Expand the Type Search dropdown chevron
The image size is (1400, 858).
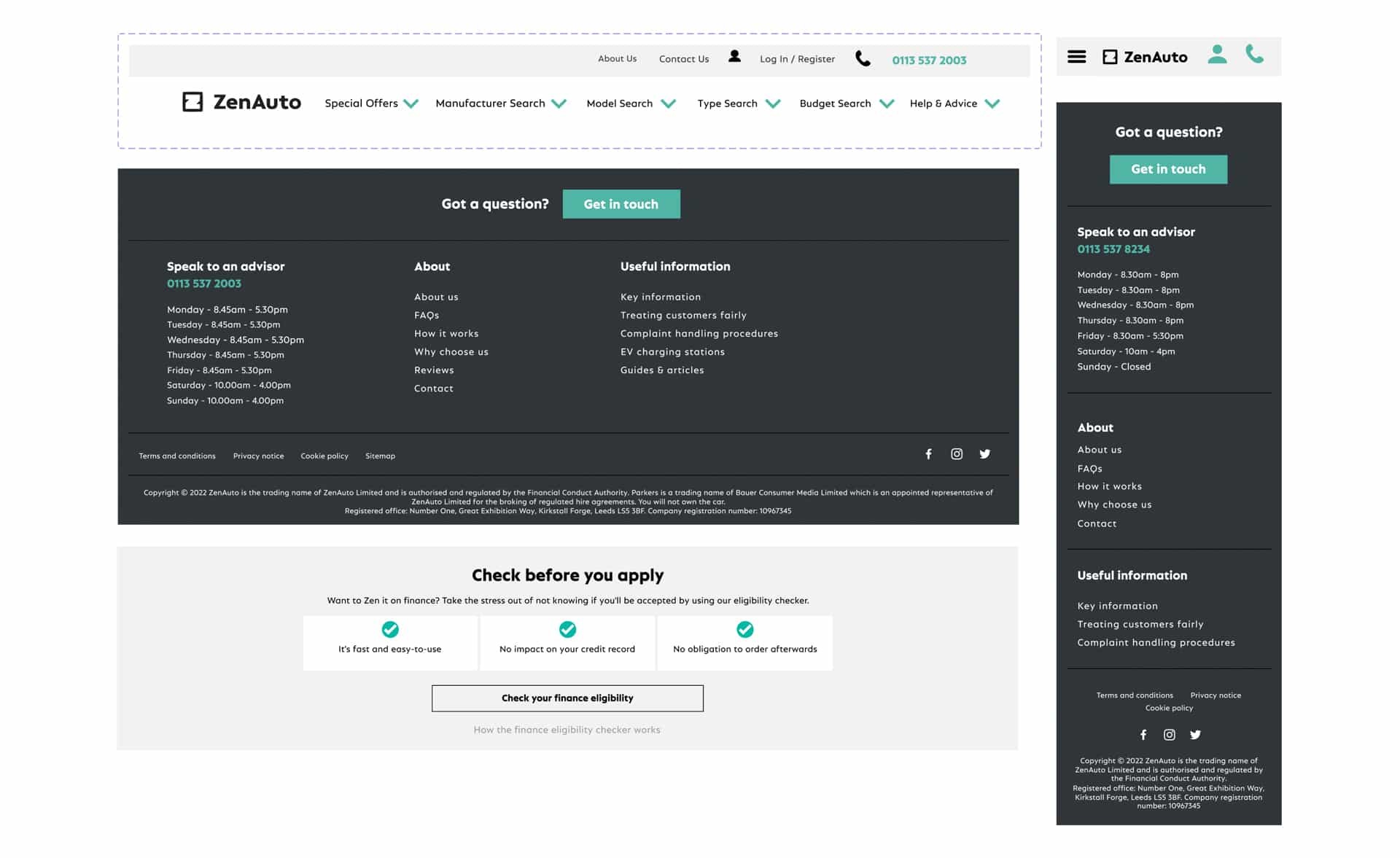(773, 104)
